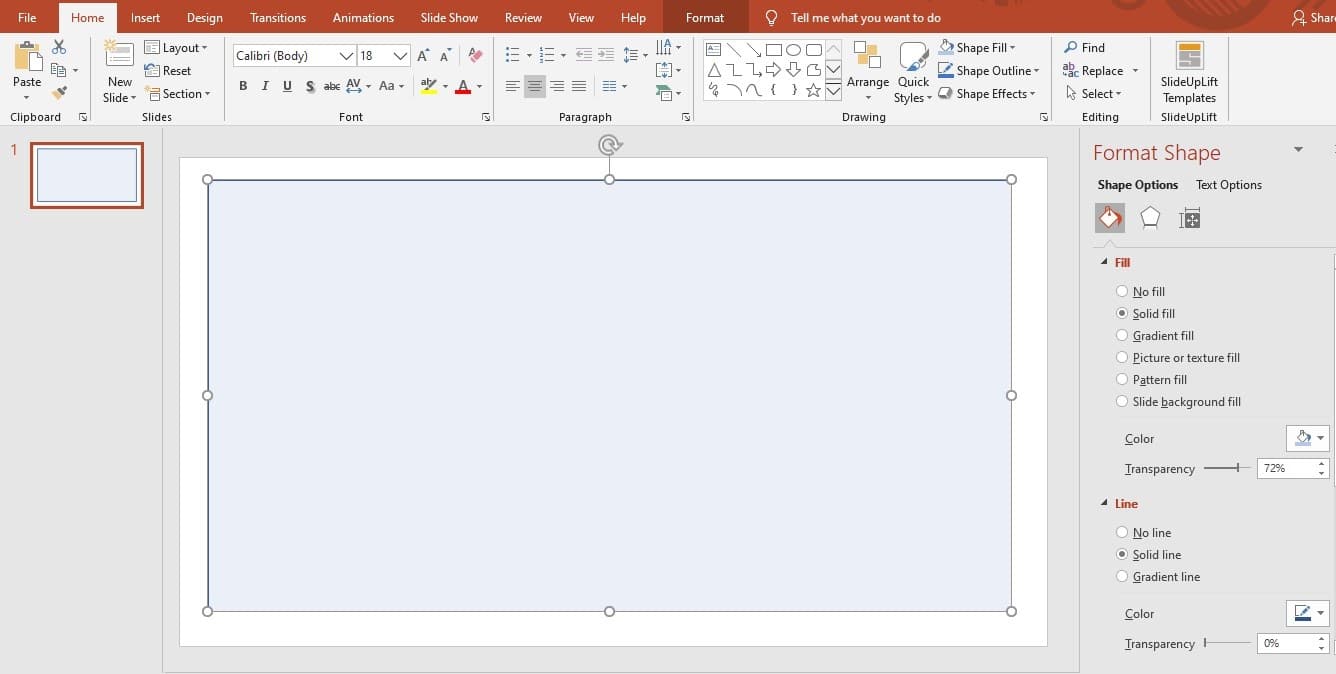Apply Italic formatting to text
Screen dimensions: 1336x674
pos(265,86)
